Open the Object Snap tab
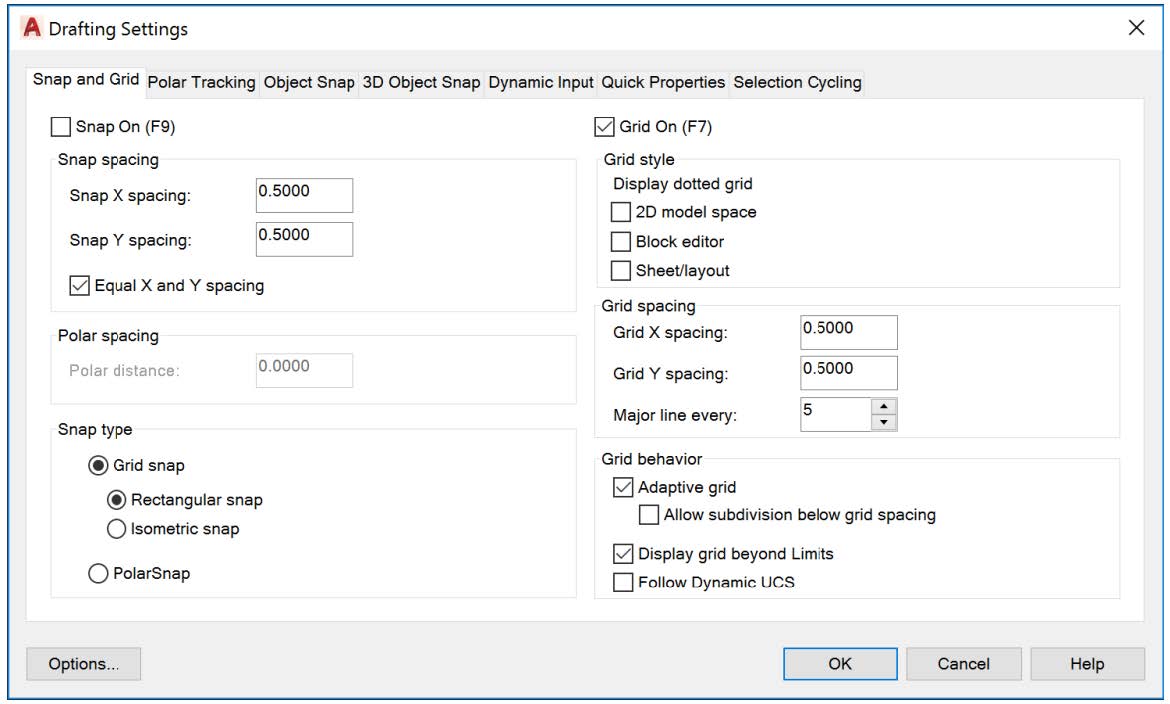1170x704 pixels. coord(309,82)
